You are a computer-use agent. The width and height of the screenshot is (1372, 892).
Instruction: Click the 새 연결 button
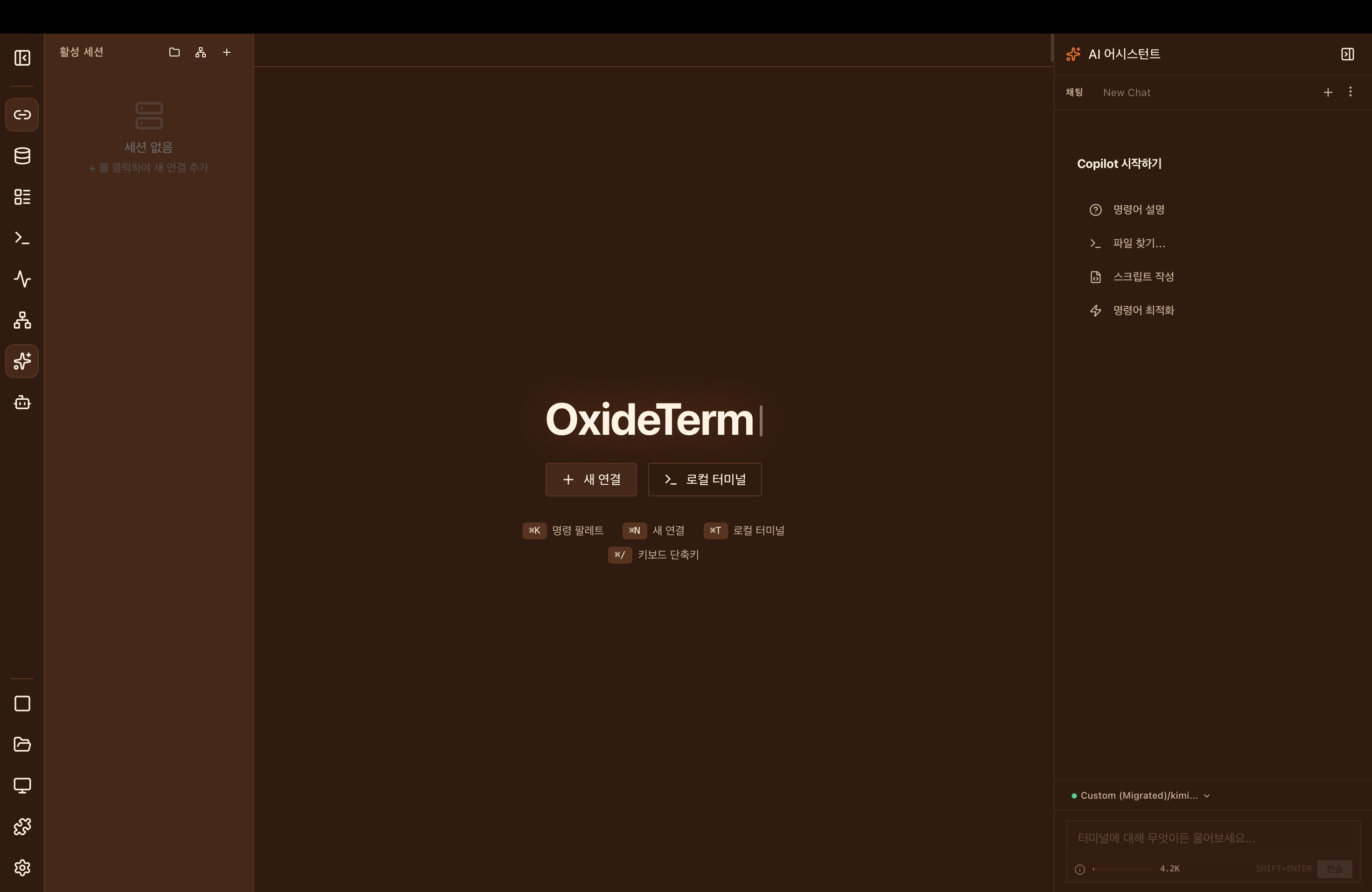tap(591, 479)
